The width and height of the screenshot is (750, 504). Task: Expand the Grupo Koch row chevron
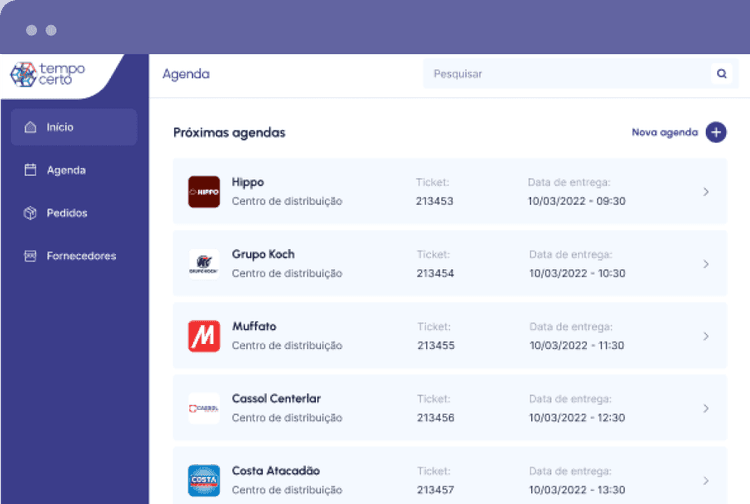click(x=706, y=264)
